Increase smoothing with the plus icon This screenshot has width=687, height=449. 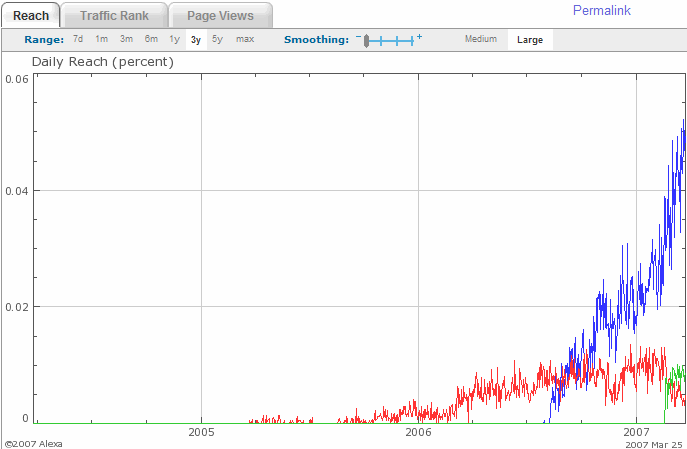(x=419, y=37)
